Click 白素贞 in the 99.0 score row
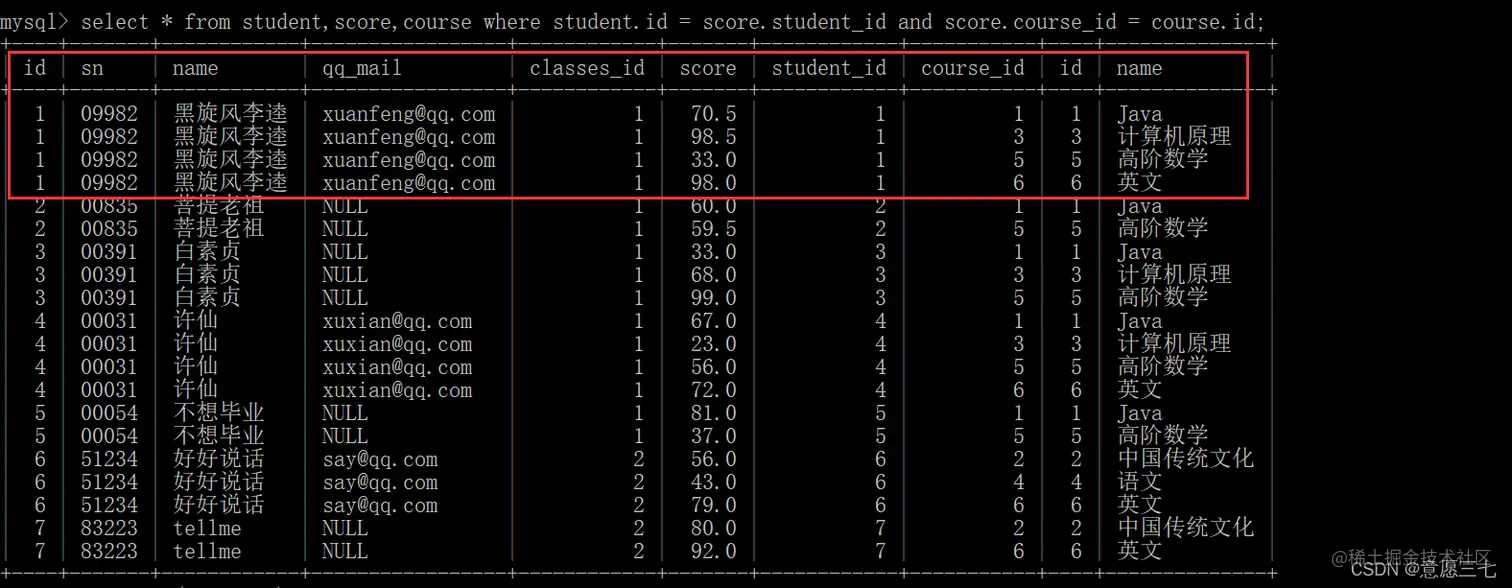The height and width of the screenshot is (588, 1512). [x=207, y=298]
